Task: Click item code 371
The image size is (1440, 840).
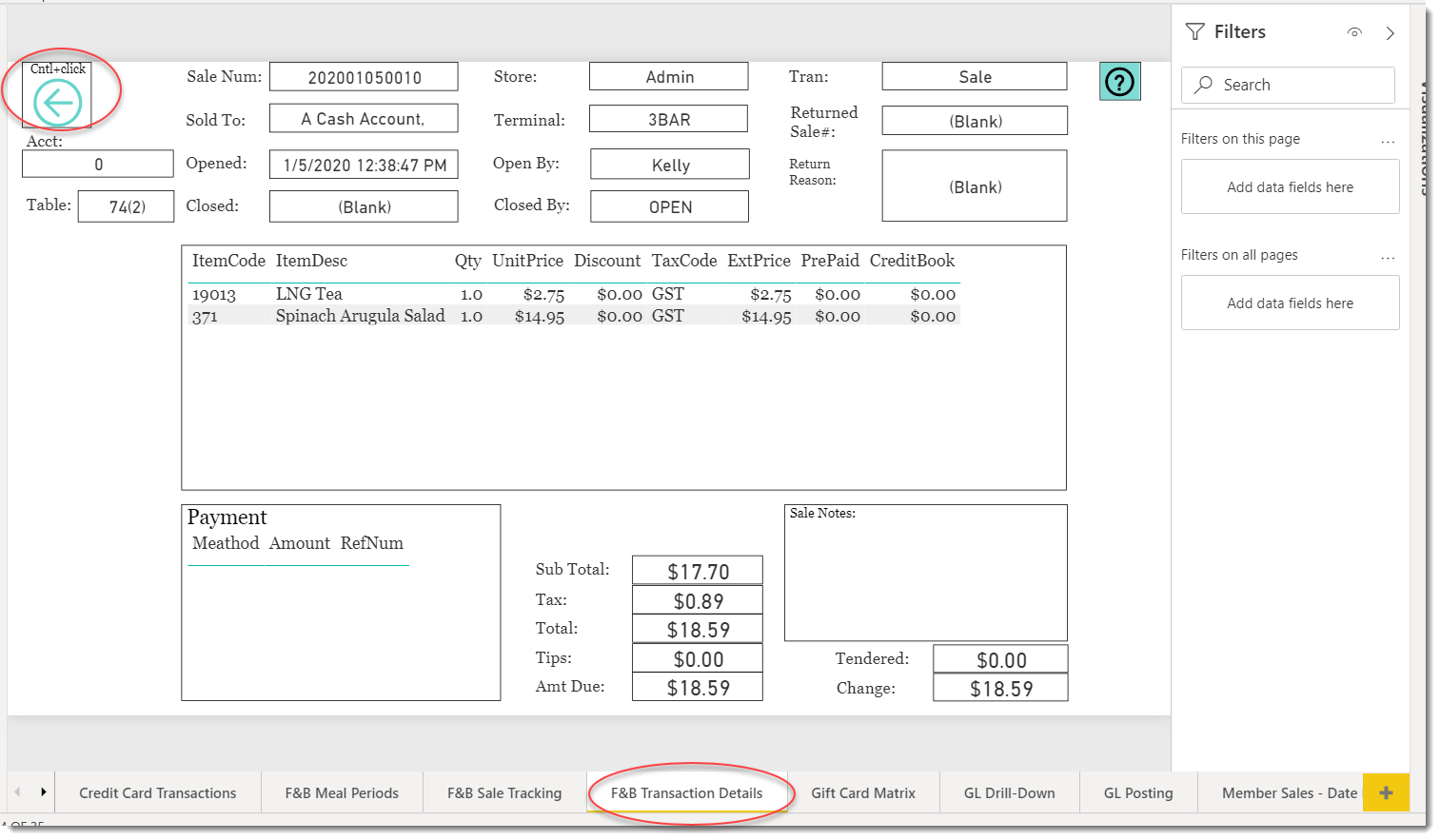Action: 205,317
